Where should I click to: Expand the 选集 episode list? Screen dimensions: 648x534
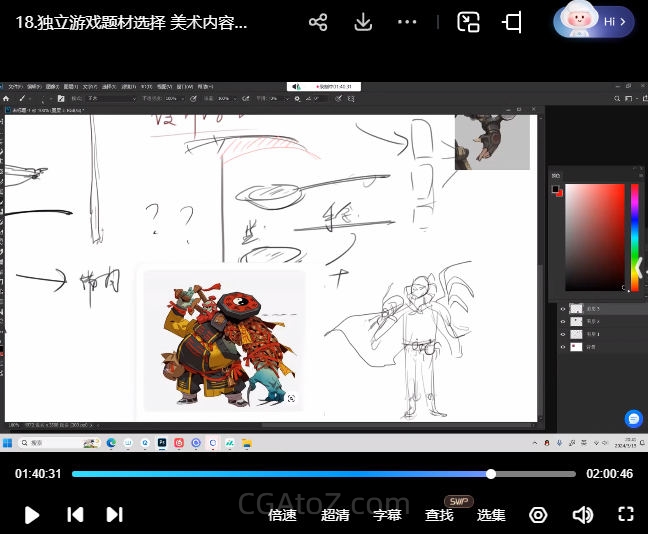(x=491, y=515)
